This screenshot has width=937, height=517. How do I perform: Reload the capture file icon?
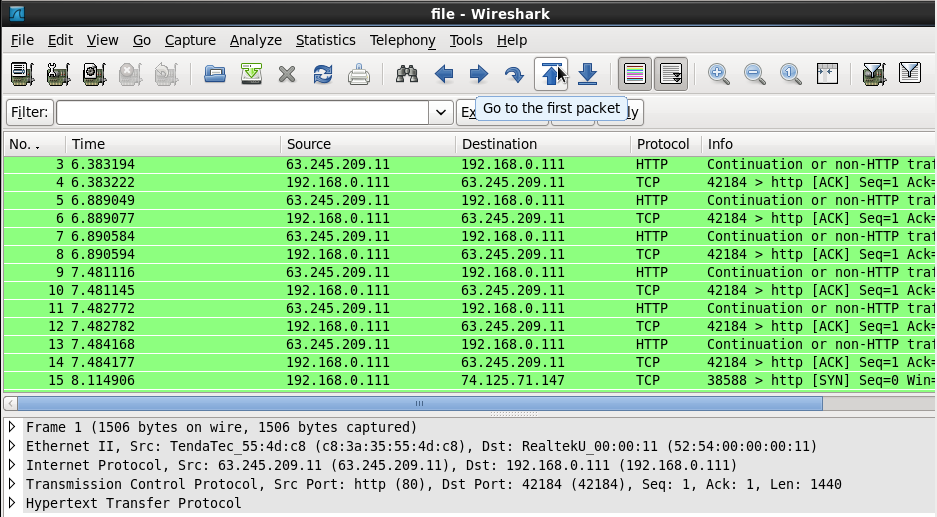coord(323,74)
